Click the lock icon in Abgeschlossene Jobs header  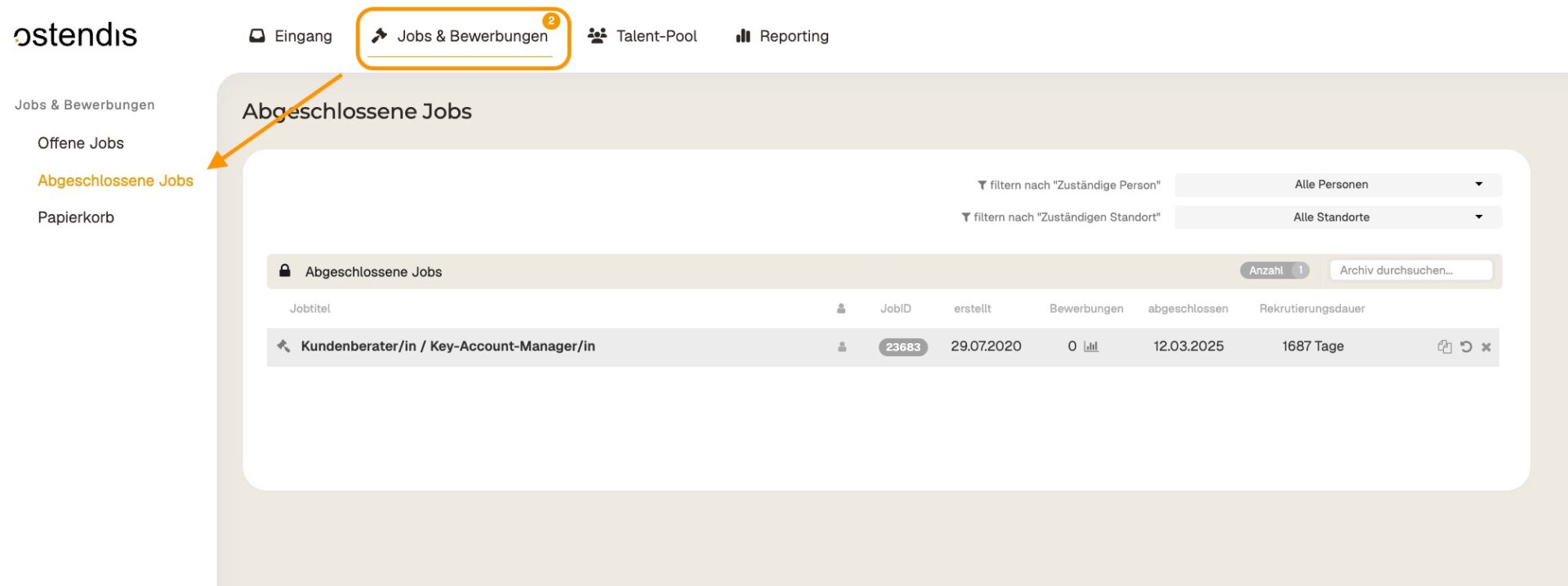coord(285,271)
